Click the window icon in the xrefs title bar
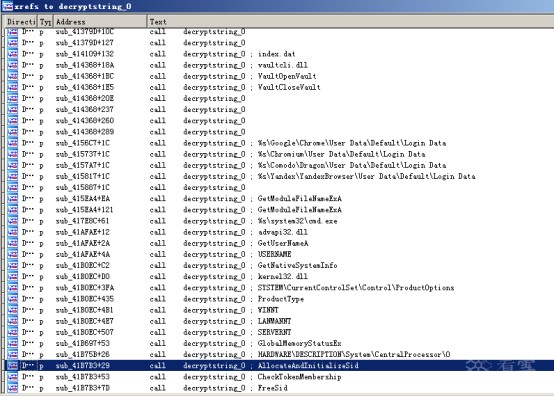 (x=7, y=6)
